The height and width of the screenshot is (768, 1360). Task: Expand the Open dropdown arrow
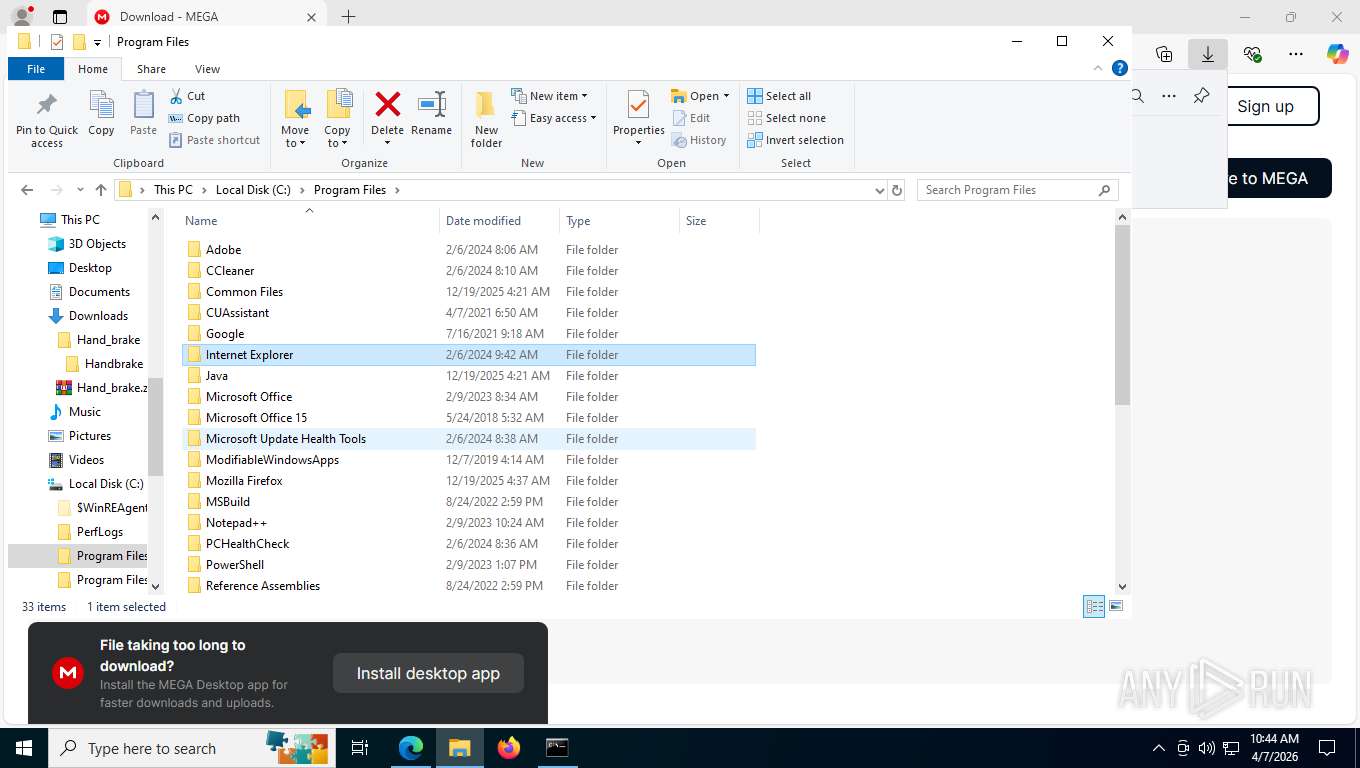click(726, 96)
